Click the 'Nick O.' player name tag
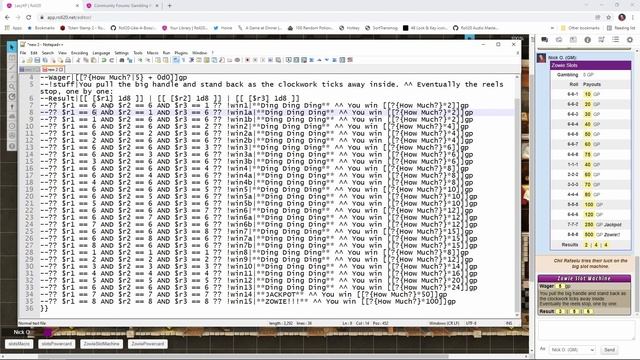 (x=22, y=332)
